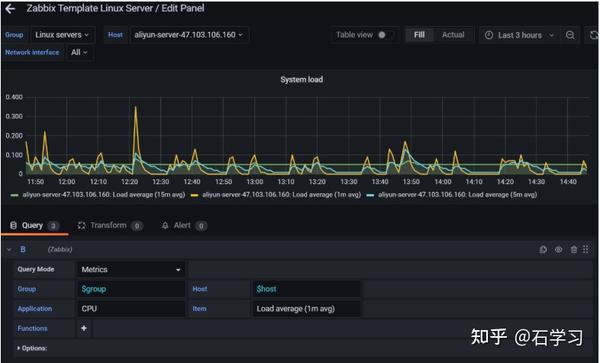600x363 pixels.
Task: Click the clock icon in time picker
Action: (489, 35)
